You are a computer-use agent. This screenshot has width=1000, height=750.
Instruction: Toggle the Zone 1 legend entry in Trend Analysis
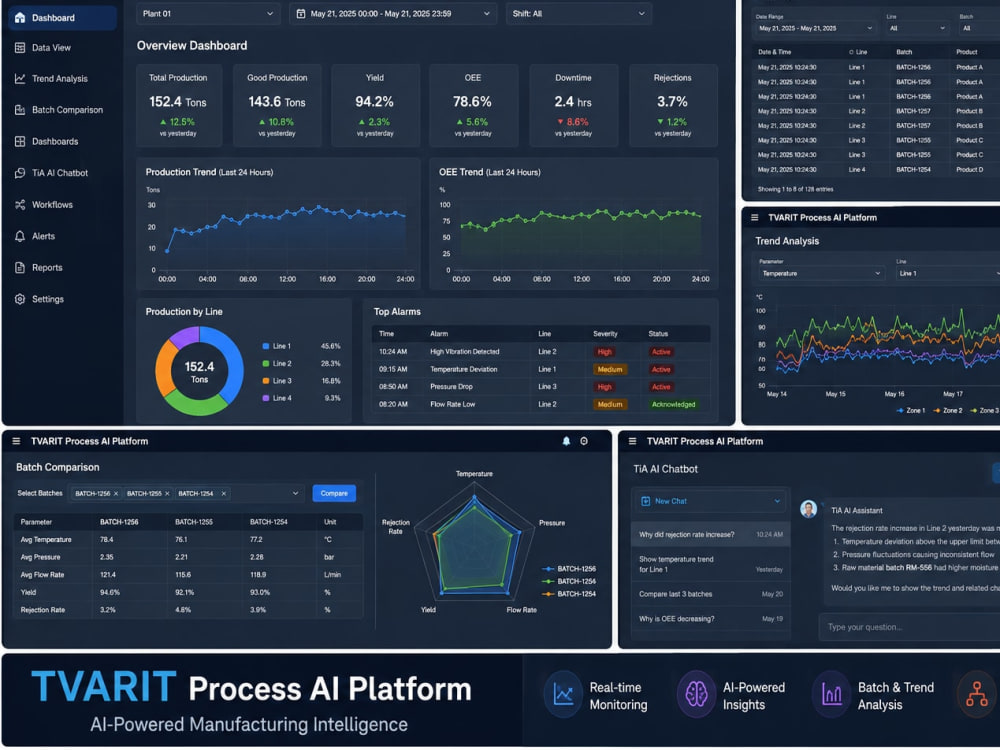coord(911,411)
